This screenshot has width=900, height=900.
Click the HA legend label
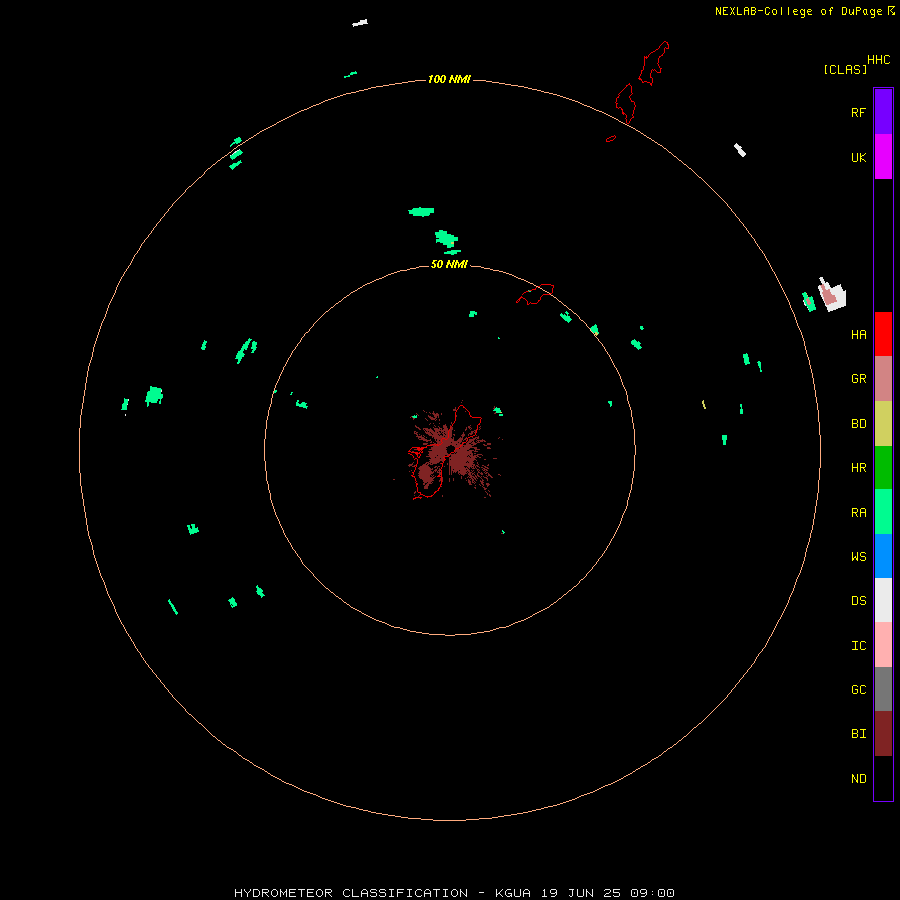pos(858,335)
